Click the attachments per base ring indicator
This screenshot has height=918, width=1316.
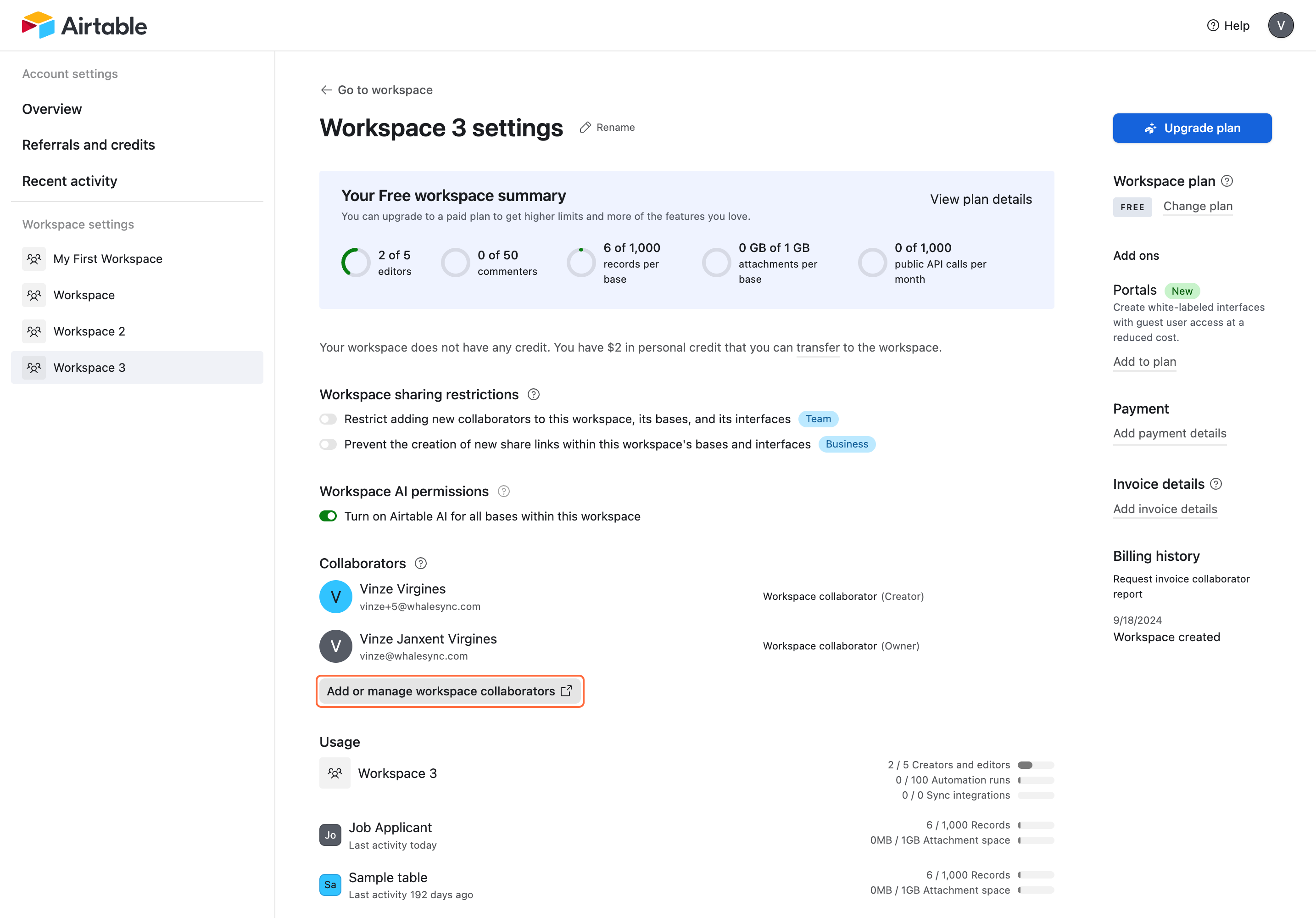[716, 263]
